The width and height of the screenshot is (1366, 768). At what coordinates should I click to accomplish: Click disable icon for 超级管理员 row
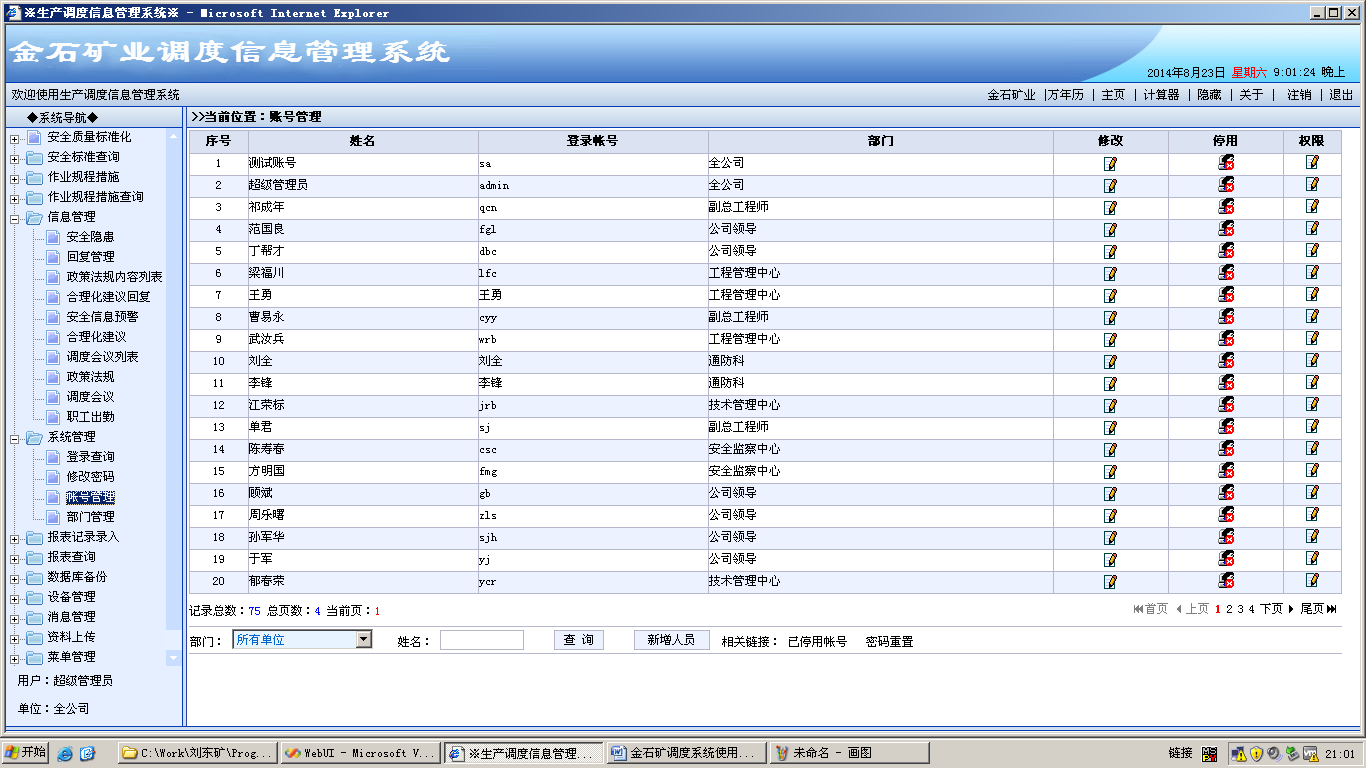1225,185
